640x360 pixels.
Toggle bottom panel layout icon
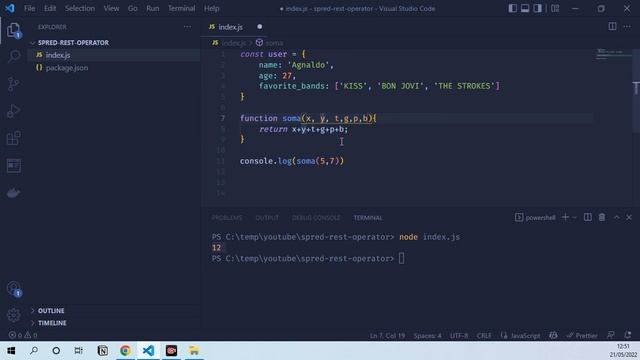pyautogui.click(x=525, y=8)
